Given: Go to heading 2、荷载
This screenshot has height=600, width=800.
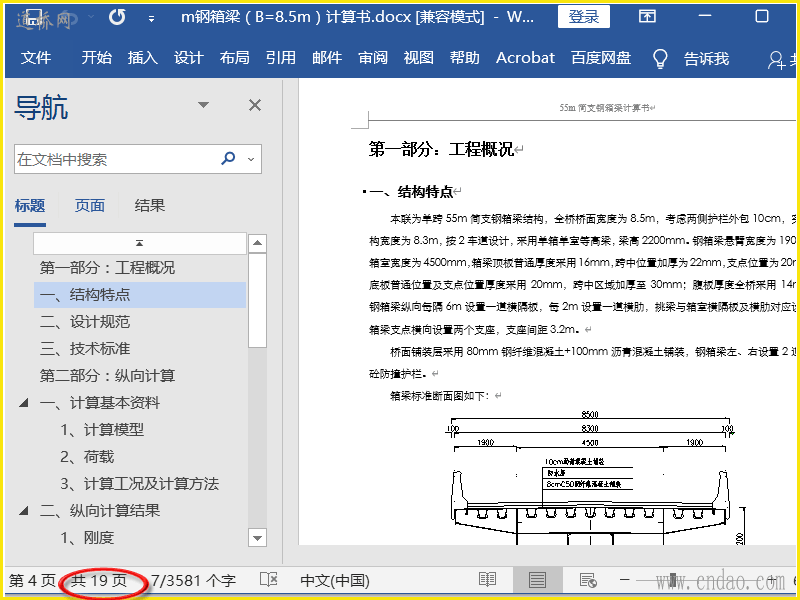Looking at the screenshot, I should [x=87, y=457].
